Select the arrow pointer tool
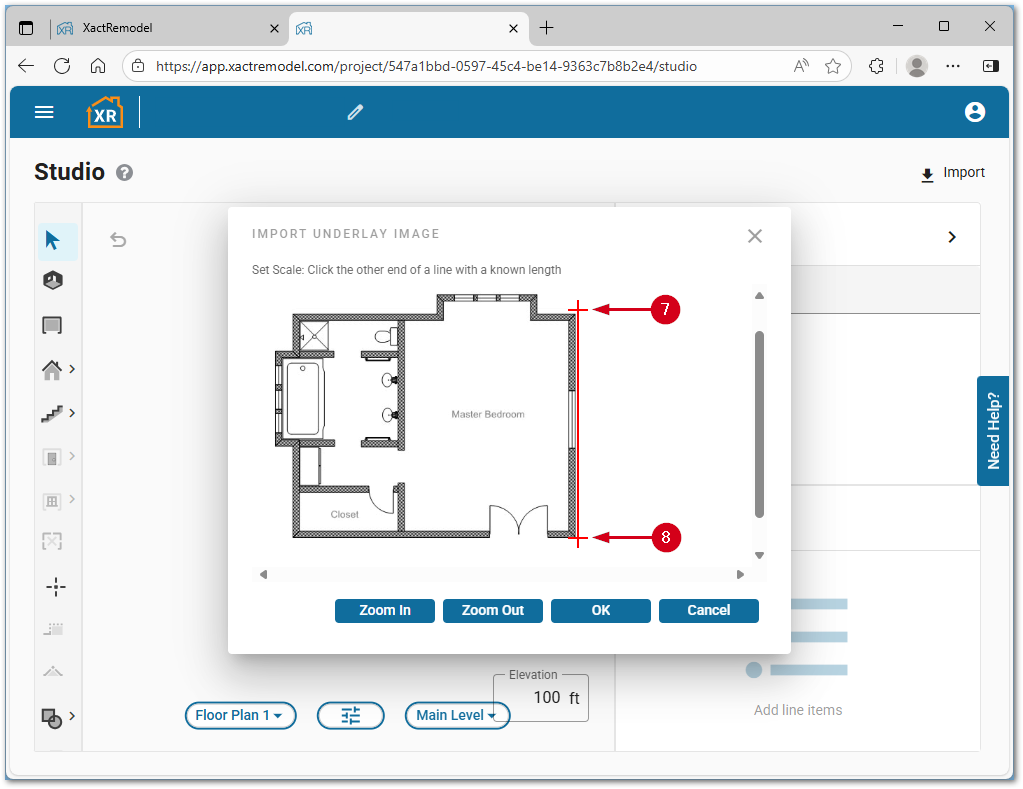 pyautogui.click(x=53, y=241)
